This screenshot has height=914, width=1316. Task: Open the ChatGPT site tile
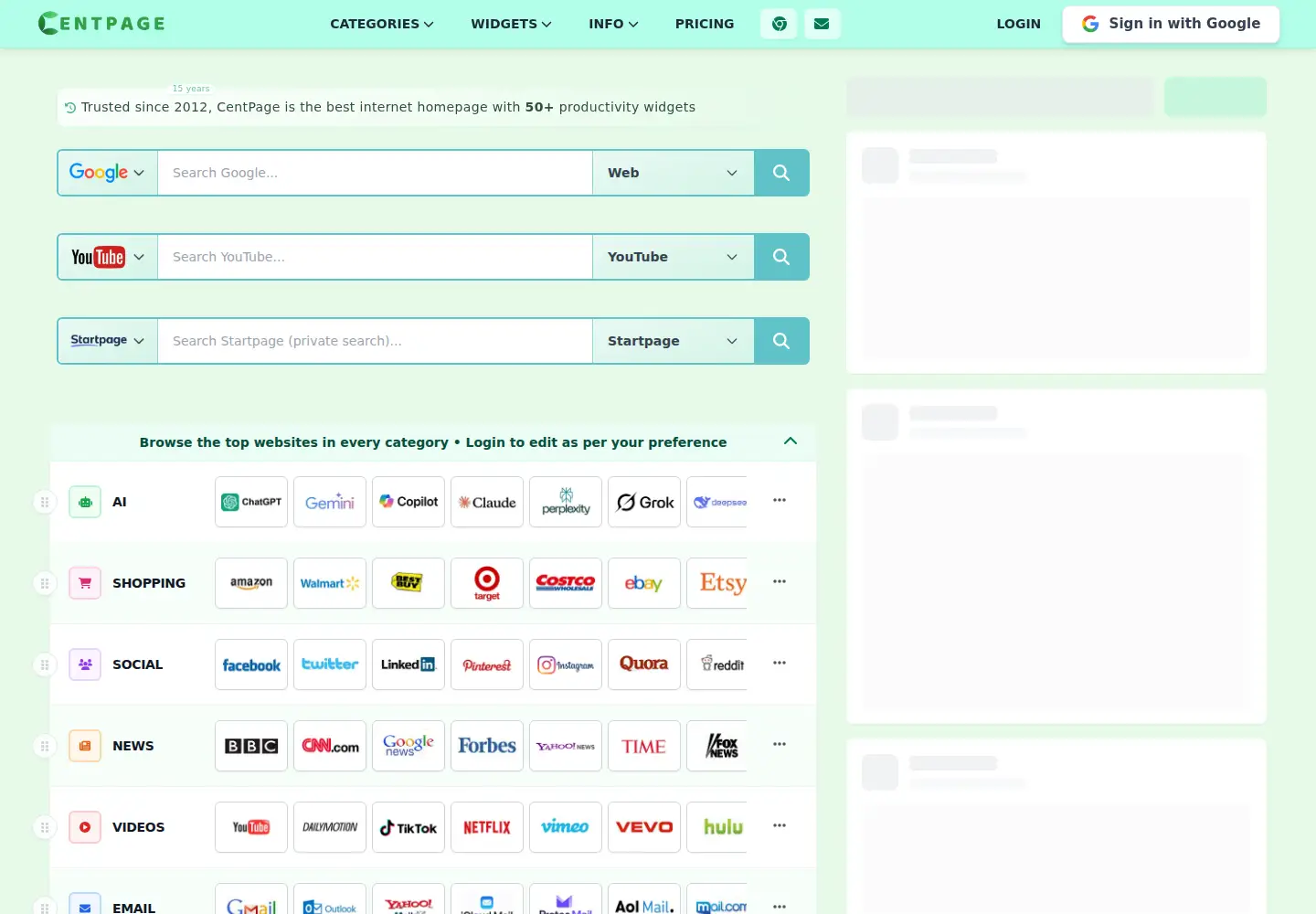[251, 502]
